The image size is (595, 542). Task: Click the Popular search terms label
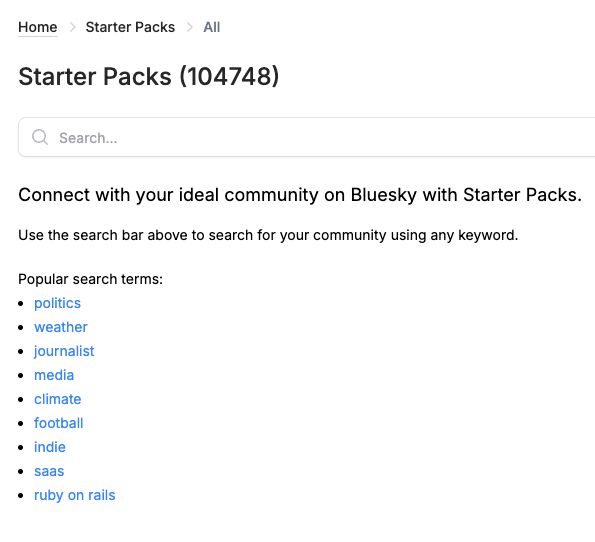[x=90, y=279]
